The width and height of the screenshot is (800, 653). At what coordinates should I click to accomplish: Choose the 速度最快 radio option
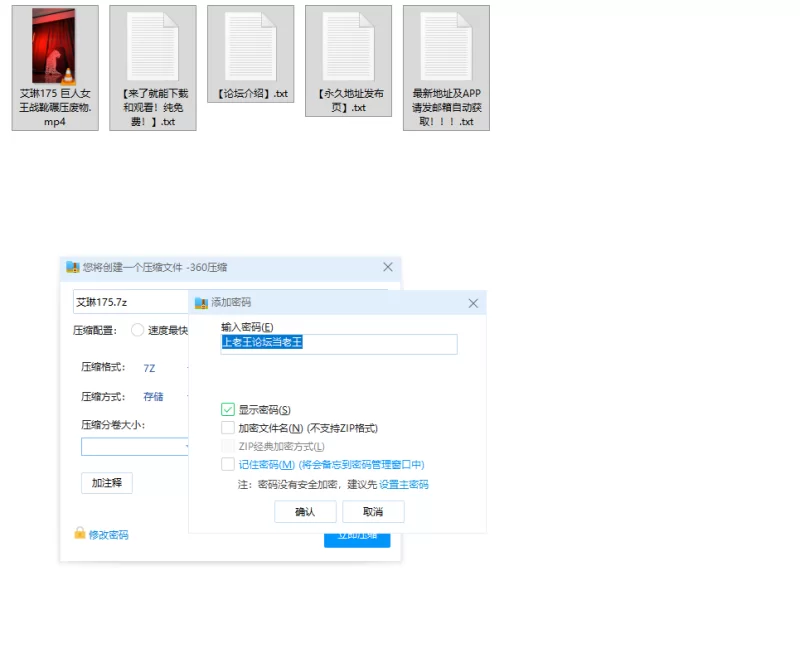[138, 330]
